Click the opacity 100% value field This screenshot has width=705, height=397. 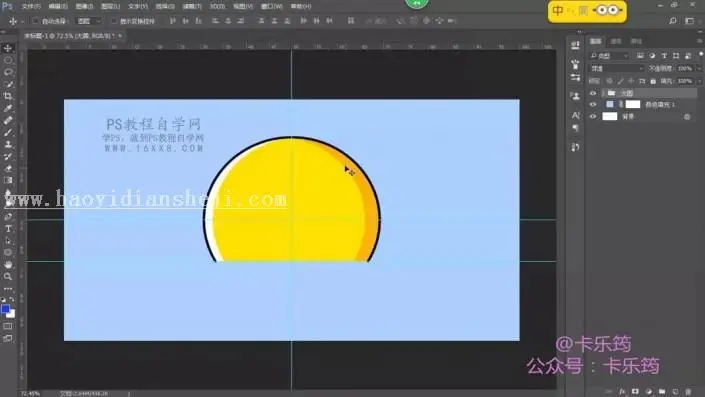coord(685,68)
